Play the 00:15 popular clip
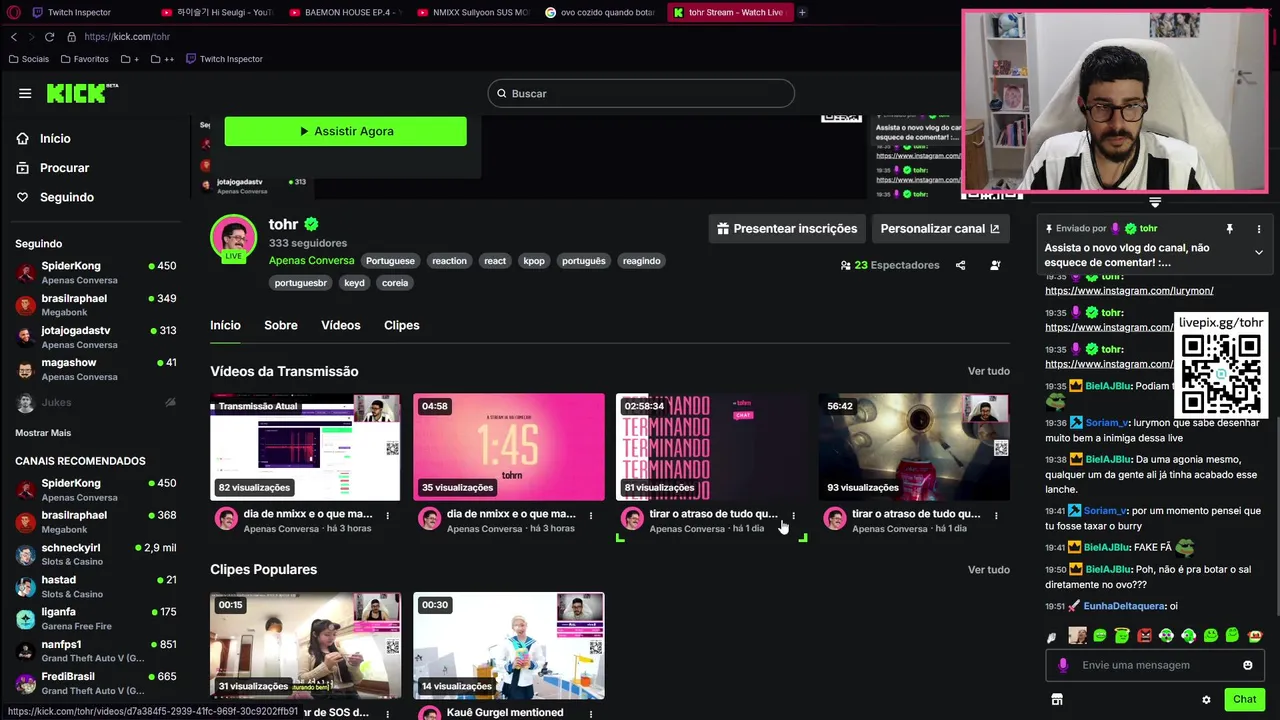 305,646
